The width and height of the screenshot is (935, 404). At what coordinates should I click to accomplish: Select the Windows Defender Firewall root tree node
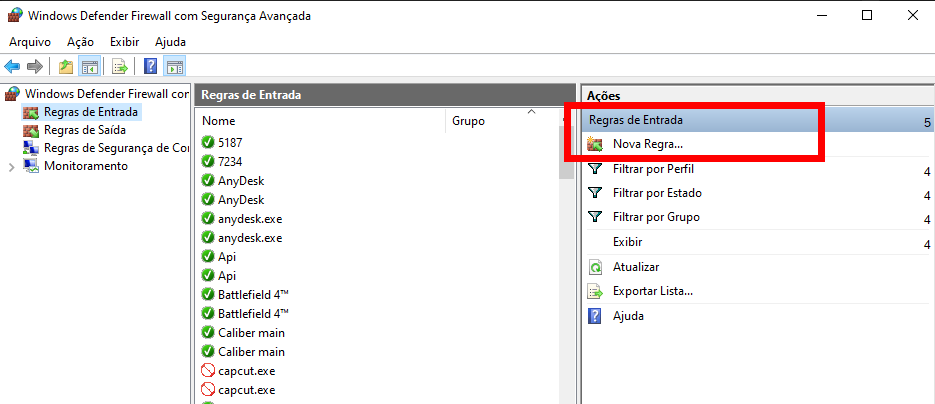pos(97,94)
